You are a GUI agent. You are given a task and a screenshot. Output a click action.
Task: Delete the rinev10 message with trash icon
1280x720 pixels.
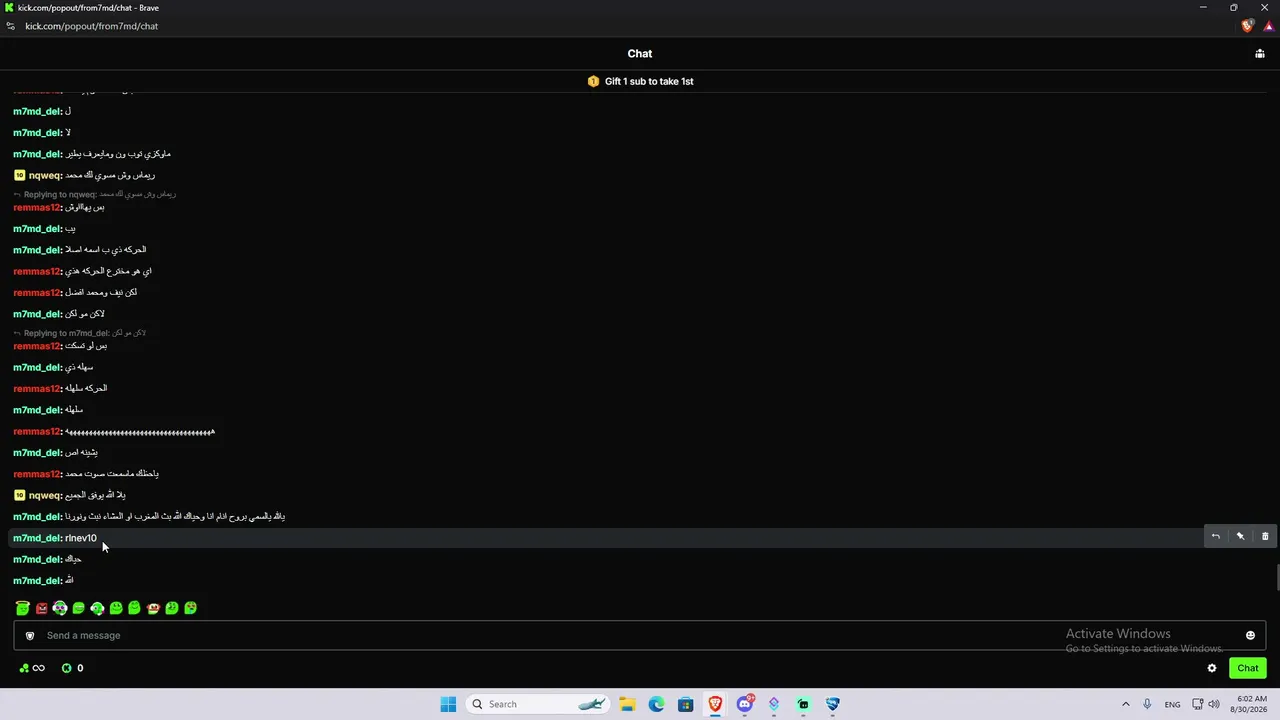pyautogui.click(x=1265, y=537)
